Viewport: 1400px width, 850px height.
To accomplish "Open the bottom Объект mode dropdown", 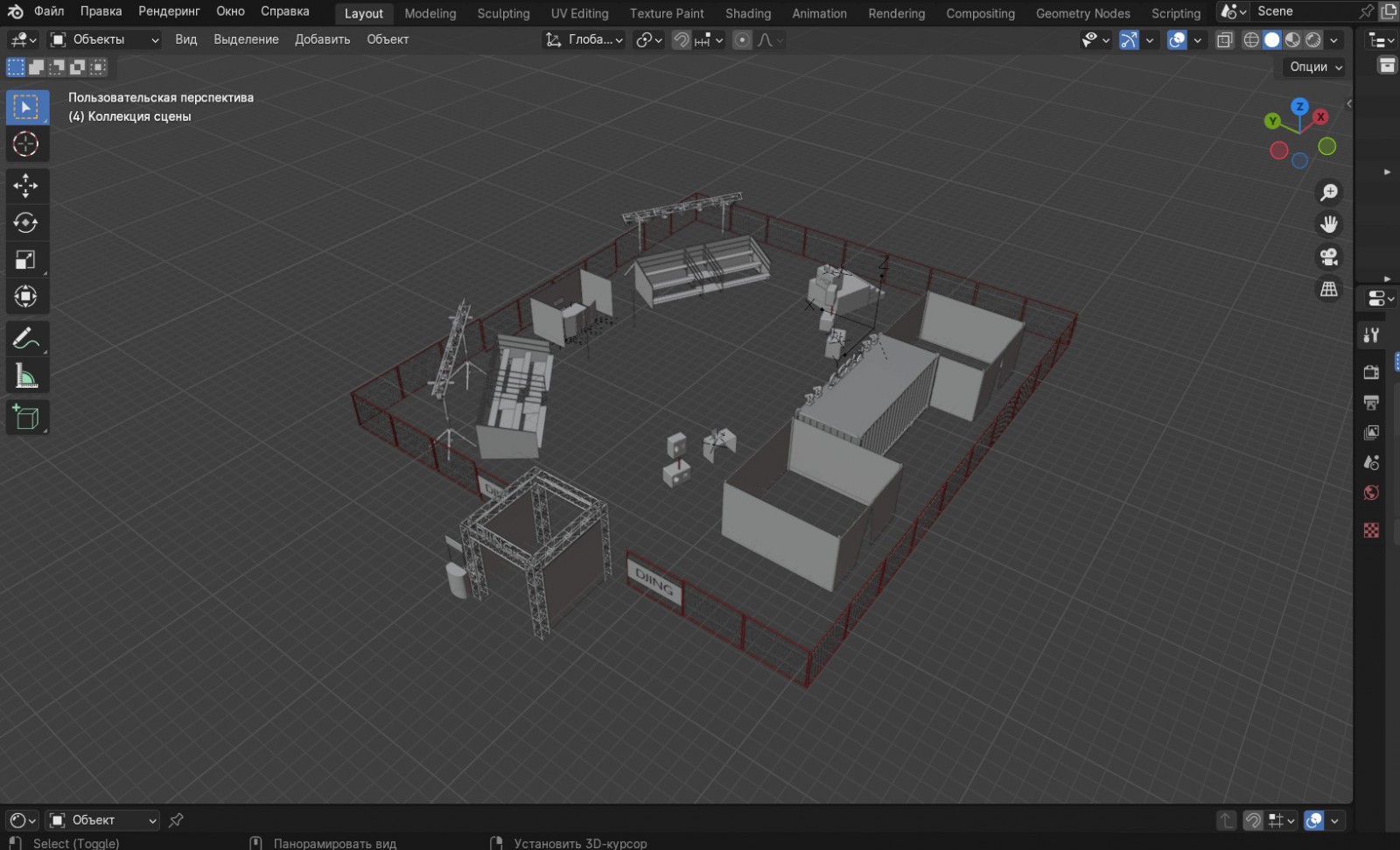I will click(x=103, y=820).
